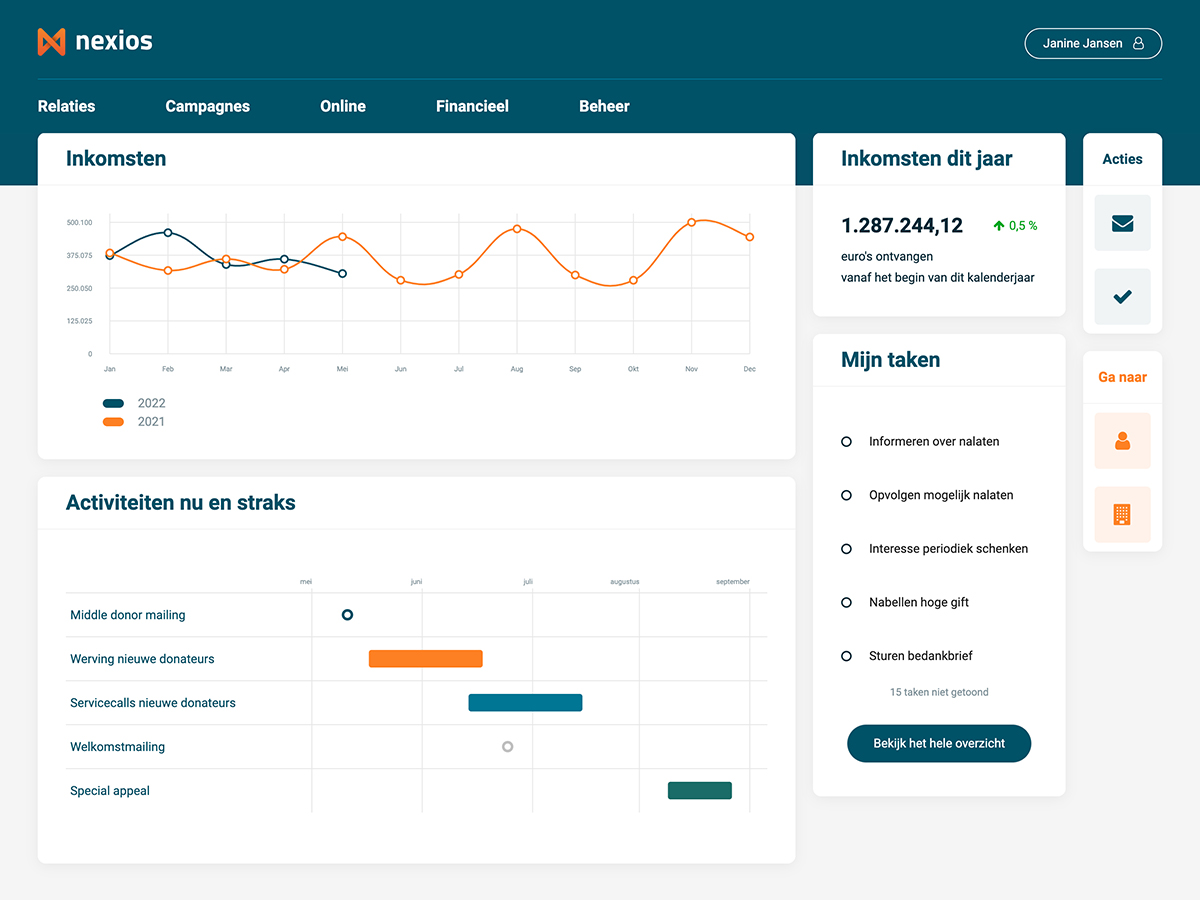Click the orange 2021 legend swatch

(x=114, y=422)
